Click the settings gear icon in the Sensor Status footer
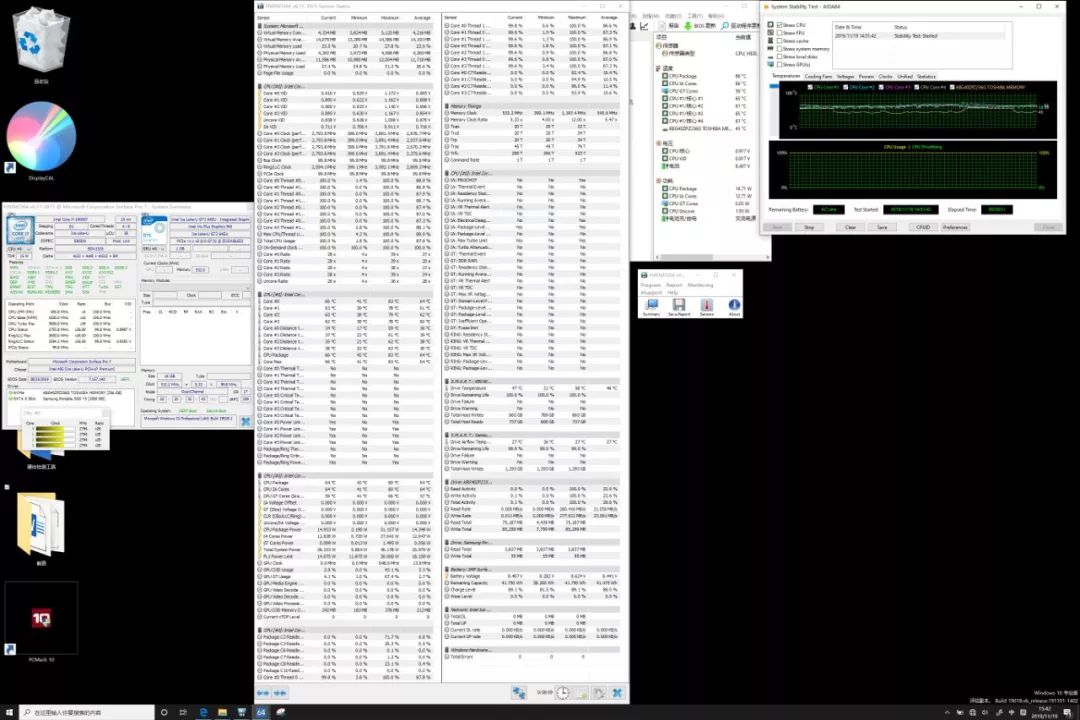1080x720 pixels. pos(599,693)
